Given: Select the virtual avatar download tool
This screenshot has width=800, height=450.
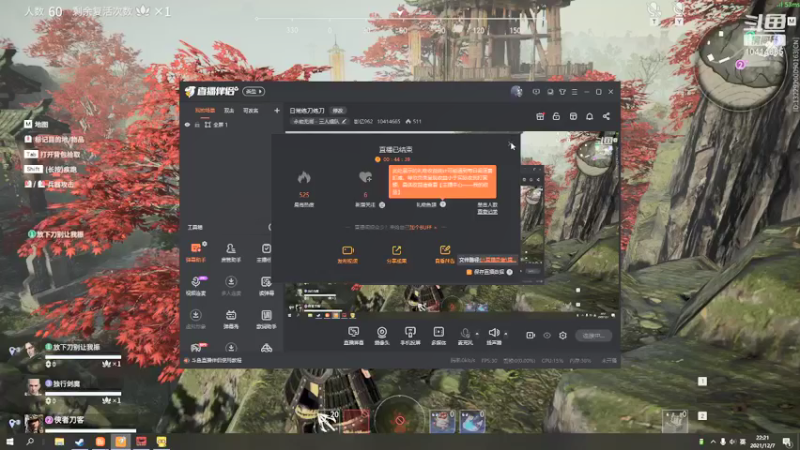Looking at the screenshot, I should point(195,319).
